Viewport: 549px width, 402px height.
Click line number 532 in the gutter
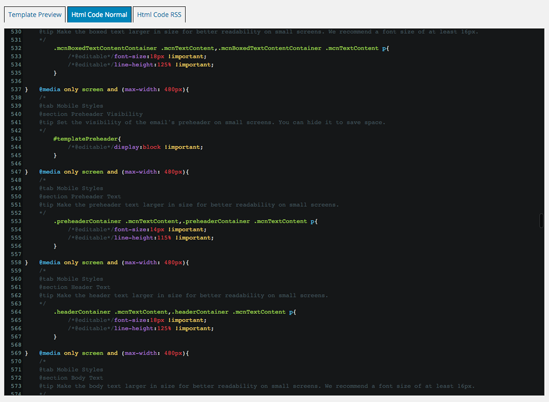pos(16,48)
